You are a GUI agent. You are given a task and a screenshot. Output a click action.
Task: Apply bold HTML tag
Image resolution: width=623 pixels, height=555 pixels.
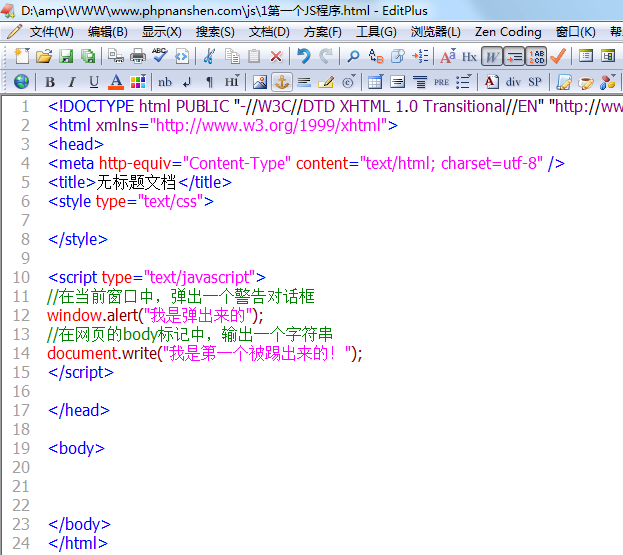[x=50, y=82]
